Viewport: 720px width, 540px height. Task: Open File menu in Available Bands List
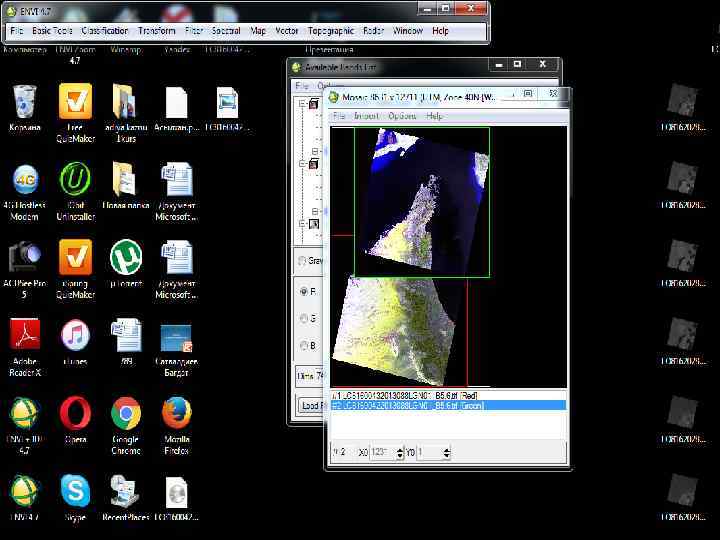coord(301,86)
